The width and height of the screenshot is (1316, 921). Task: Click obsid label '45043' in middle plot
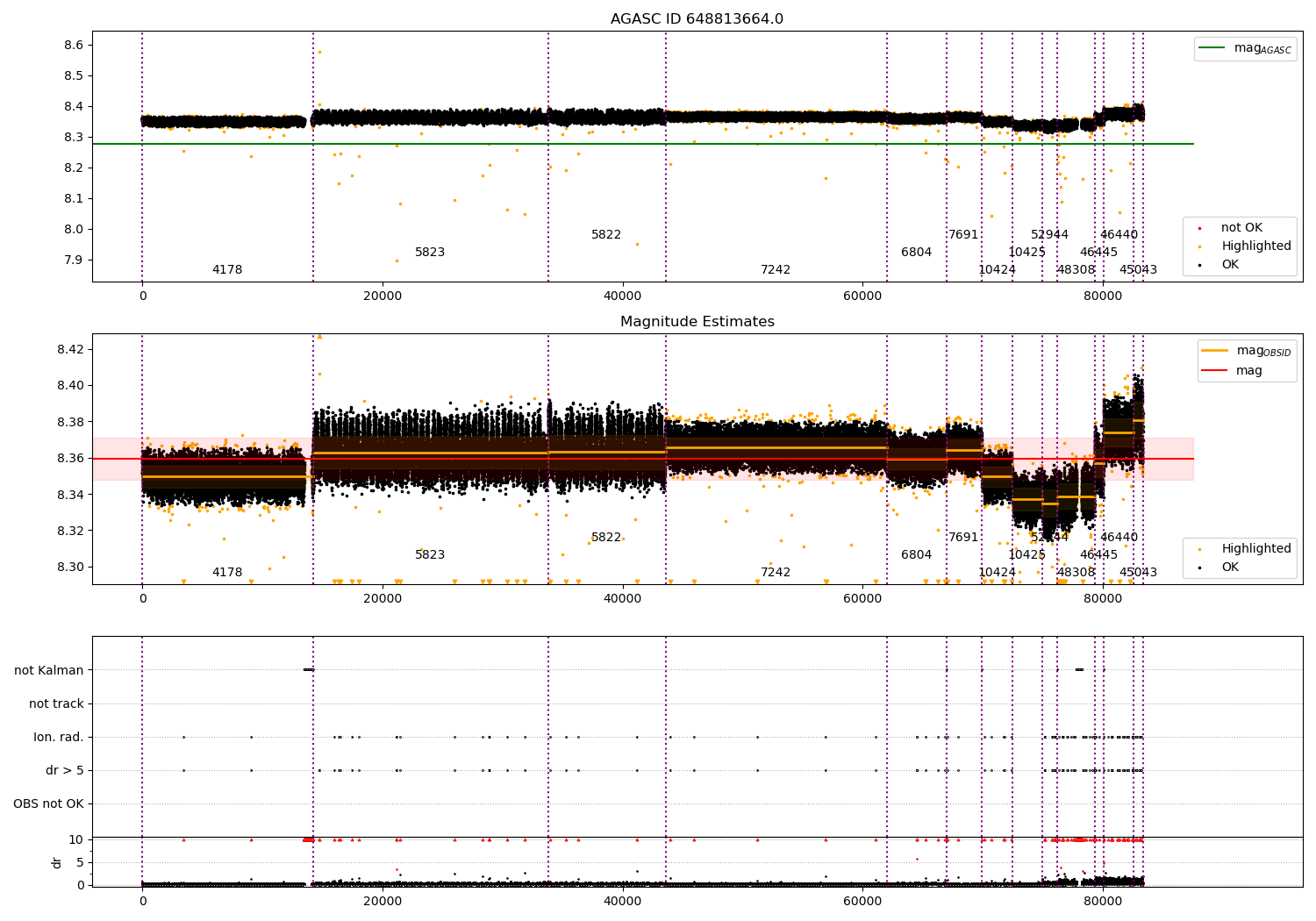pos(1139,573)
